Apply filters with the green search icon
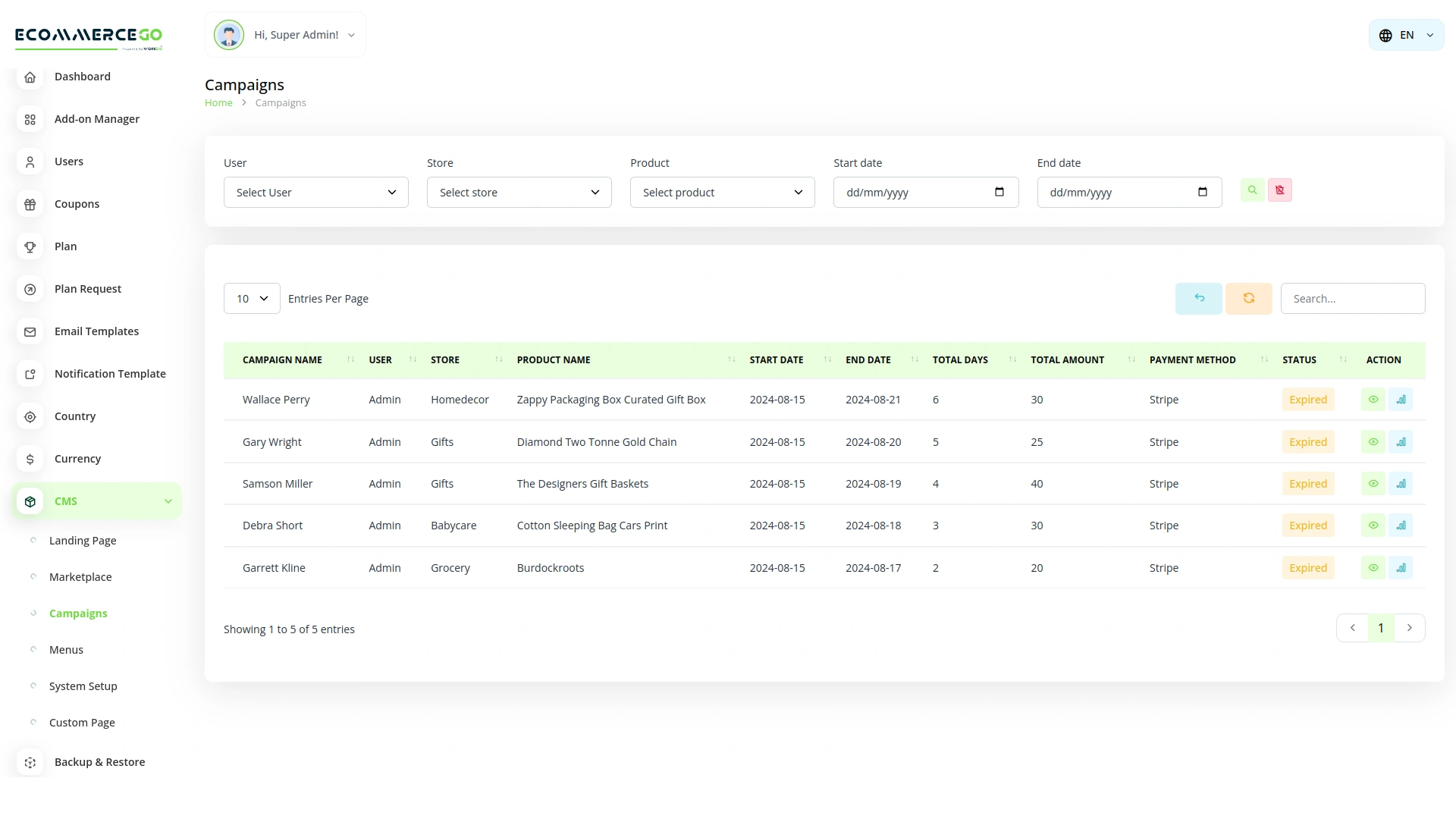 tap(1252, 190)
